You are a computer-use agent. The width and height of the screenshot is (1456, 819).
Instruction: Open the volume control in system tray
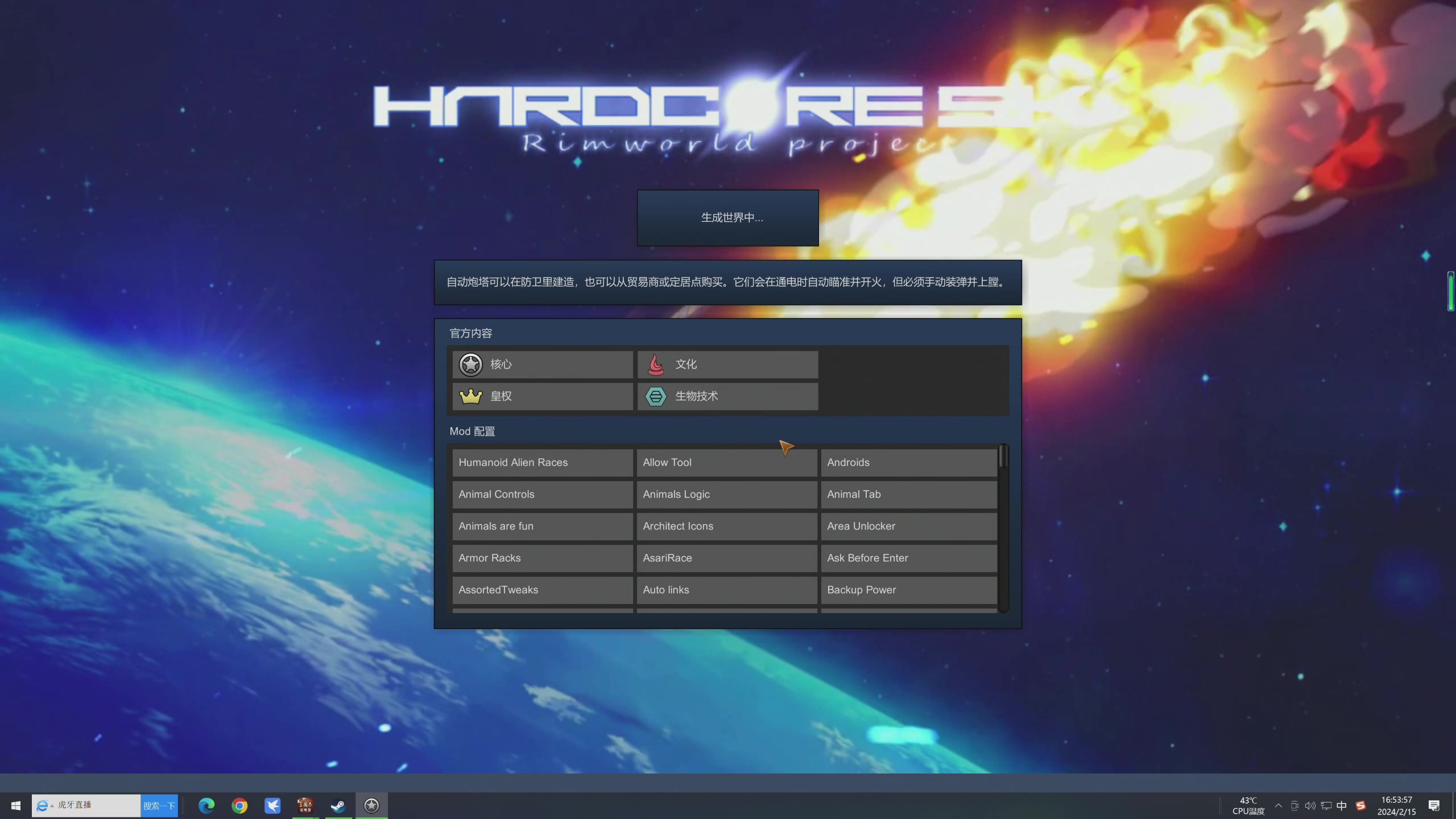[1310, 805]
